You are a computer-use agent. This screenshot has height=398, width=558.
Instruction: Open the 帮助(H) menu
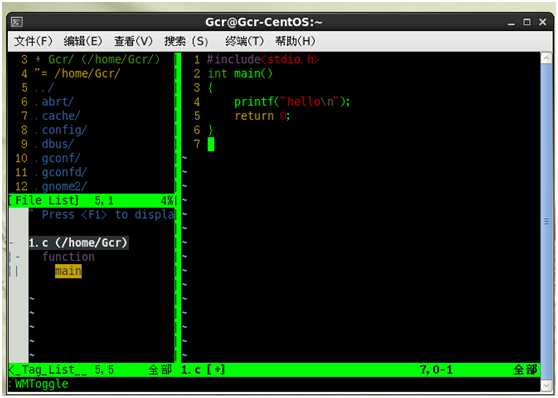[295, 41]
